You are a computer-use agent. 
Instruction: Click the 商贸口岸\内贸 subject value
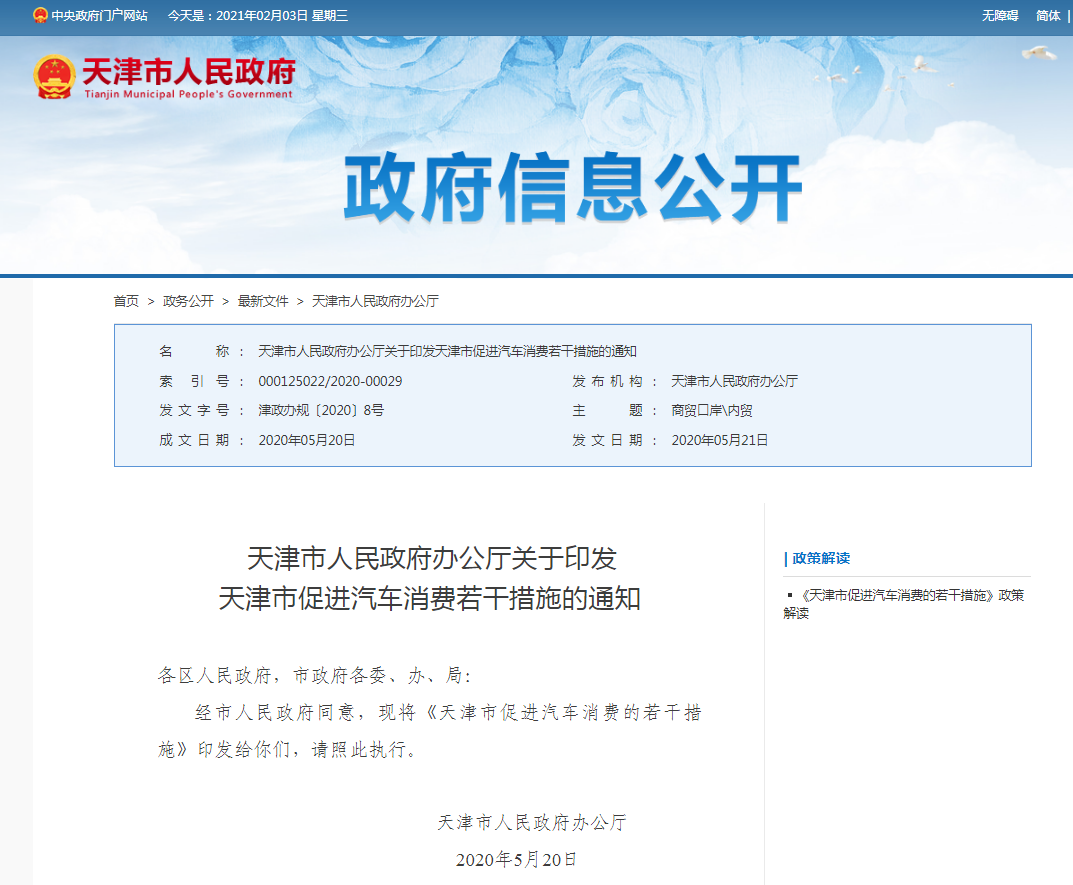[712, 410]
